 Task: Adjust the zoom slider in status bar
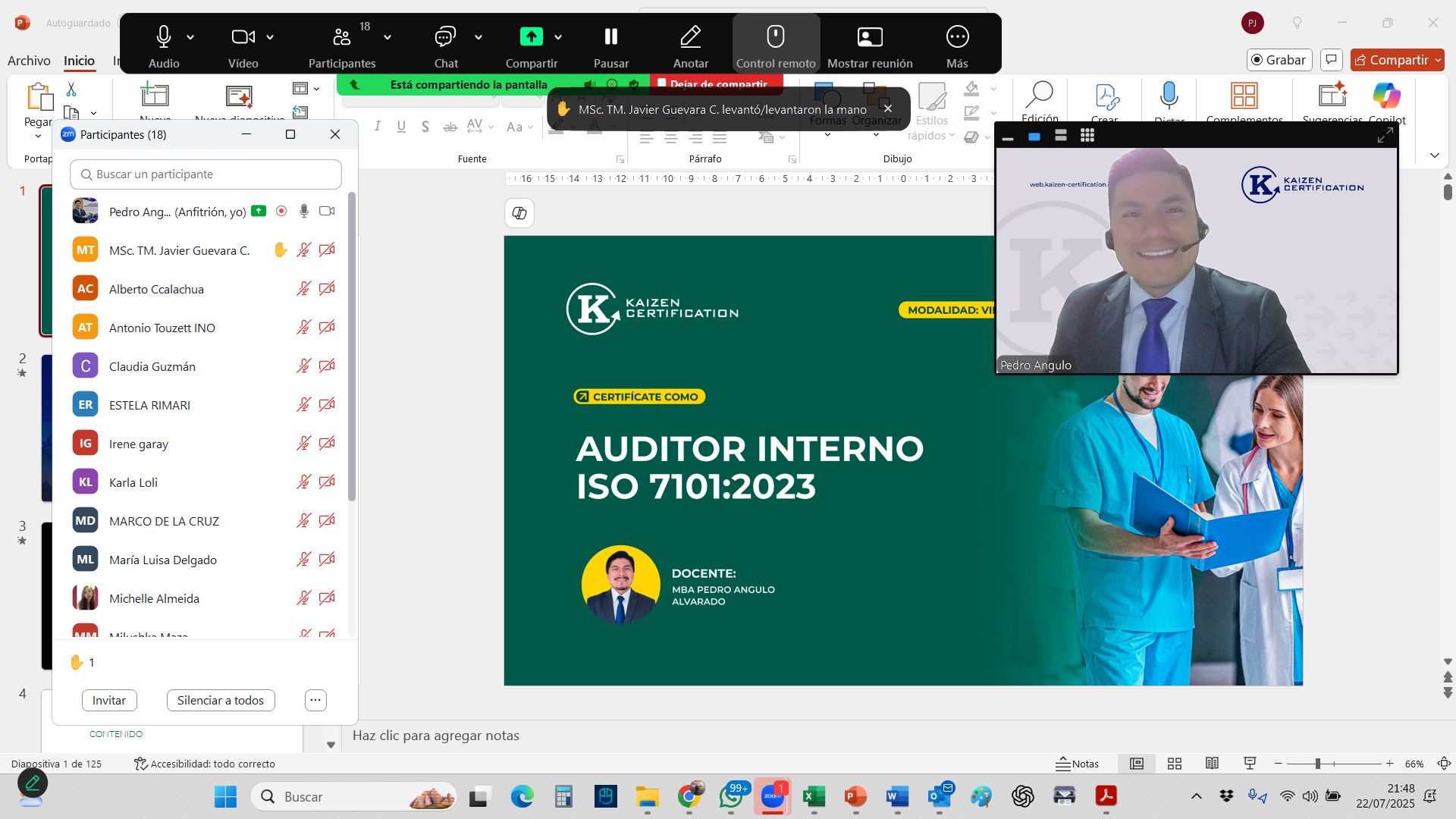pyautogui.click(x=1318, y=764)
